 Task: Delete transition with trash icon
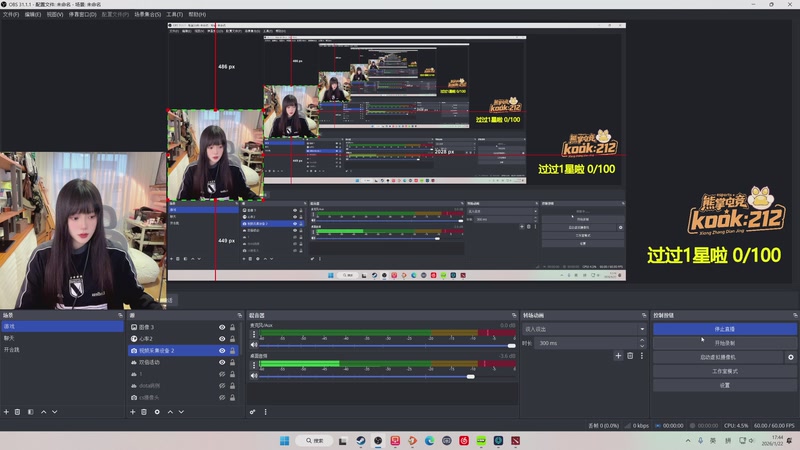(630, 356)
